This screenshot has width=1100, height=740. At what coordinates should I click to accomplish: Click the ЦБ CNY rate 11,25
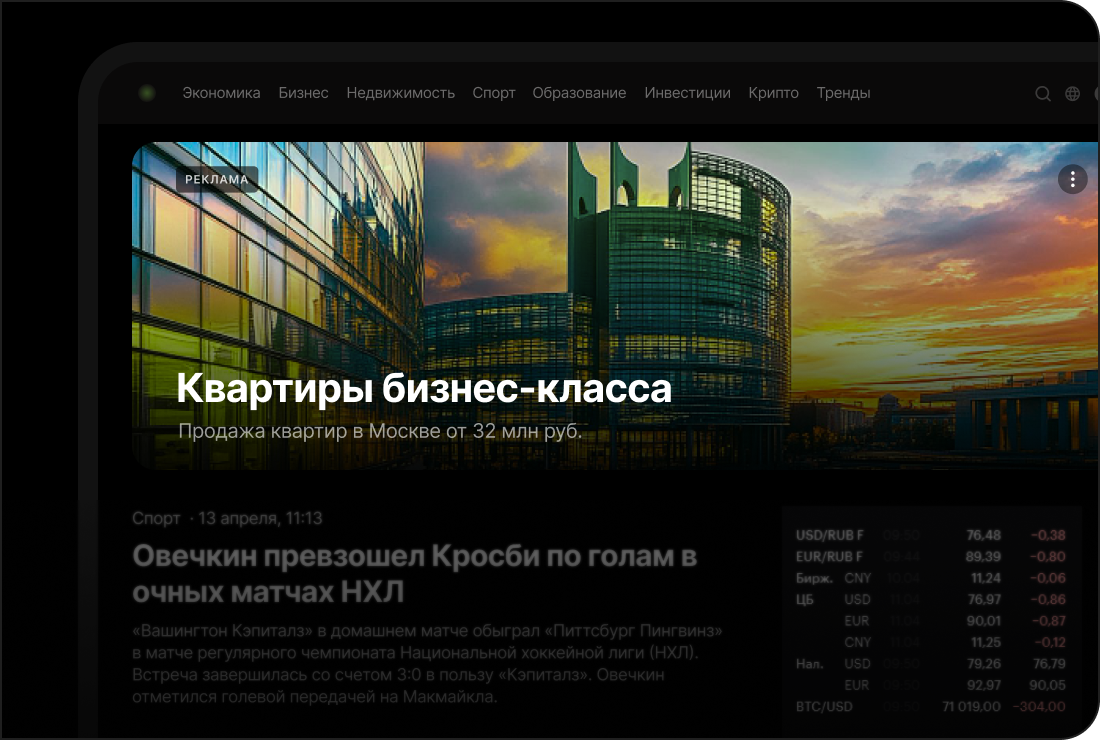coord(986,643)
